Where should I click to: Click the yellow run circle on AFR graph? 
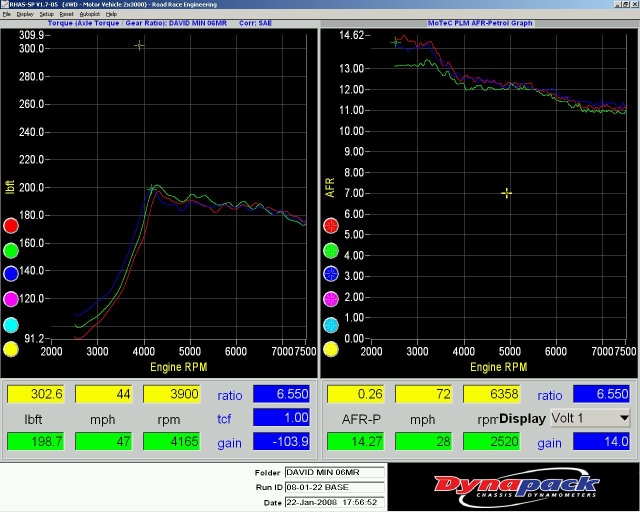[x=331, y=349]
